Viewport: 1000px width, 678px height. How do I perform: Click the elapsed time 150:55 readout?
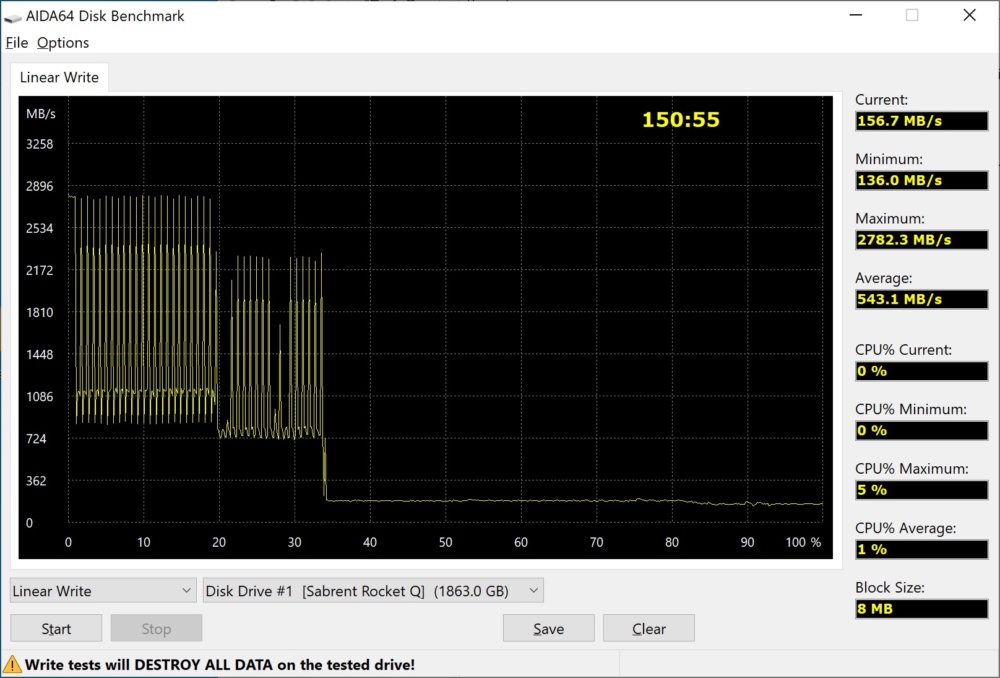680,120
